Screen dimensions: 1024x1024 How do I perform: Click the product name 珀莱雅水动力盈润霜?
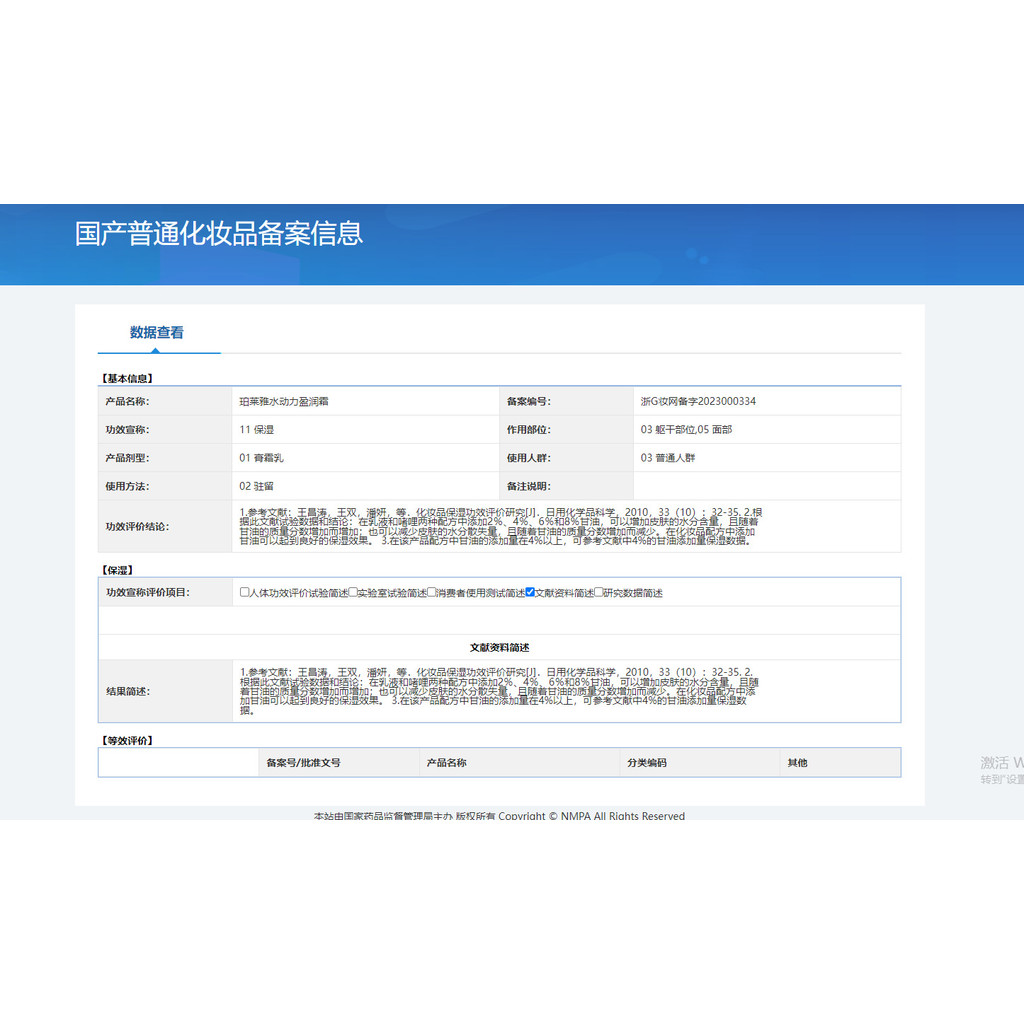(285, 401)
